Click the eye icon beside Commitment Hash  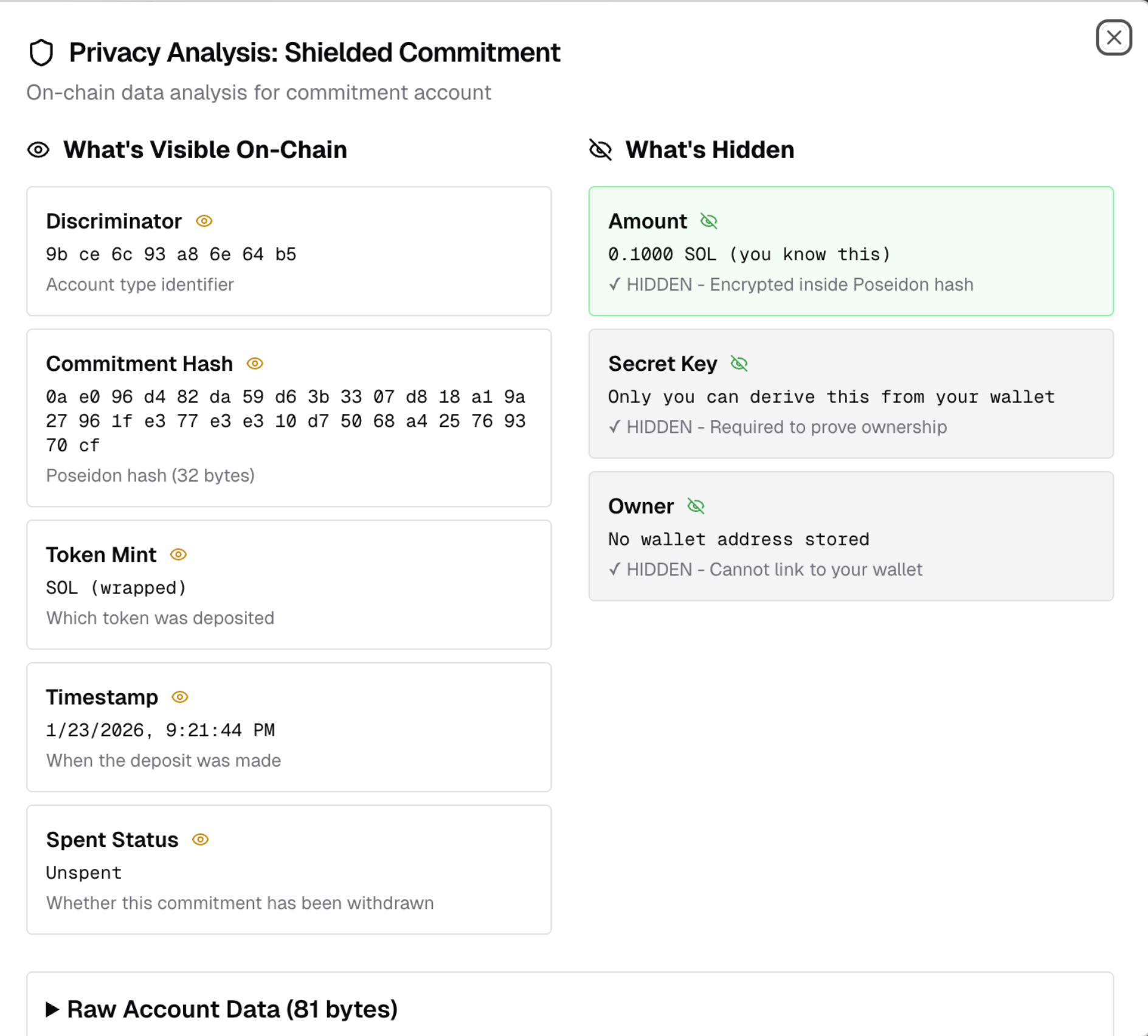coord(255,364)
